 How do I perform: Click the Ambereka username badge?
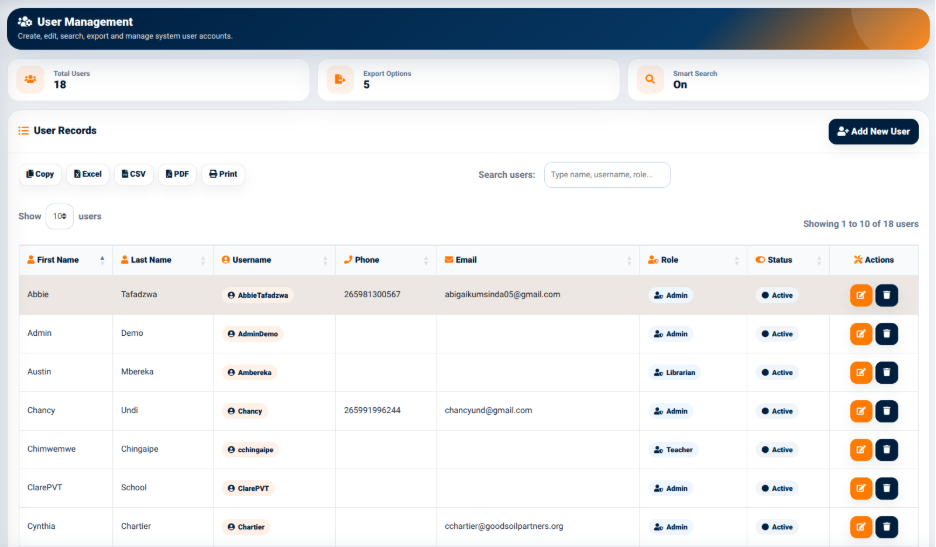[249, 373]
